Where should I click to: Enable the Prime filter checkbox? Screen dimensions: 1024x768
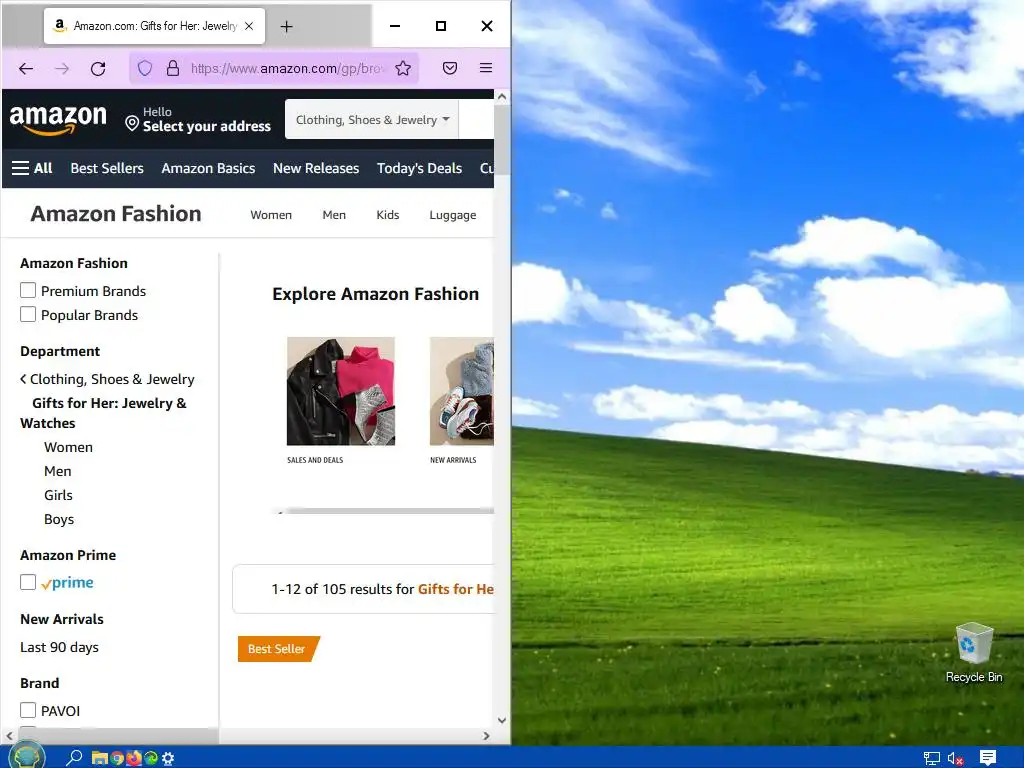(x=28, y=582)
